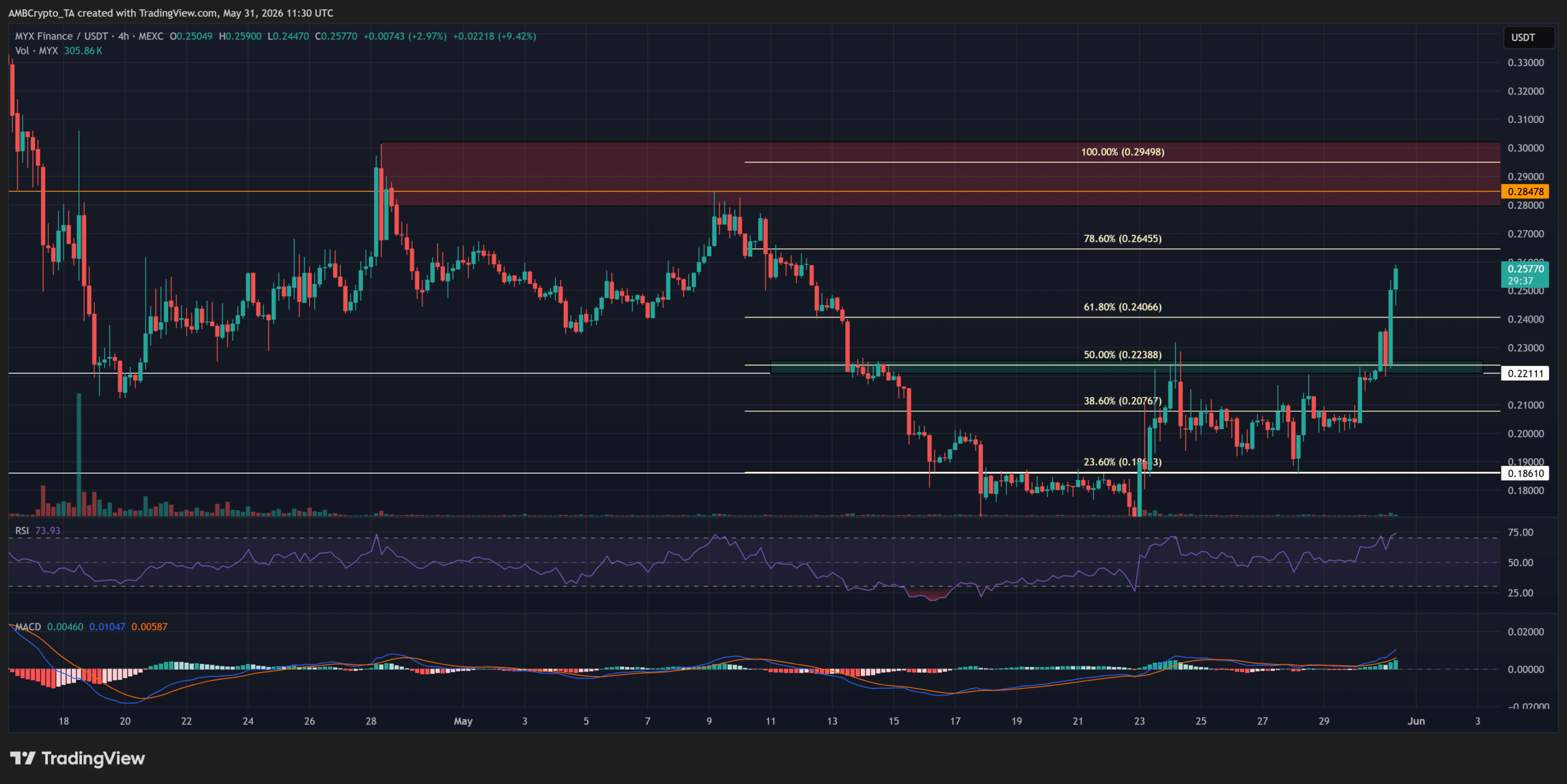This screenshot has width=1567, height=784.
Task: Click the close price C0.25770 value
Action: click(336, 36)
